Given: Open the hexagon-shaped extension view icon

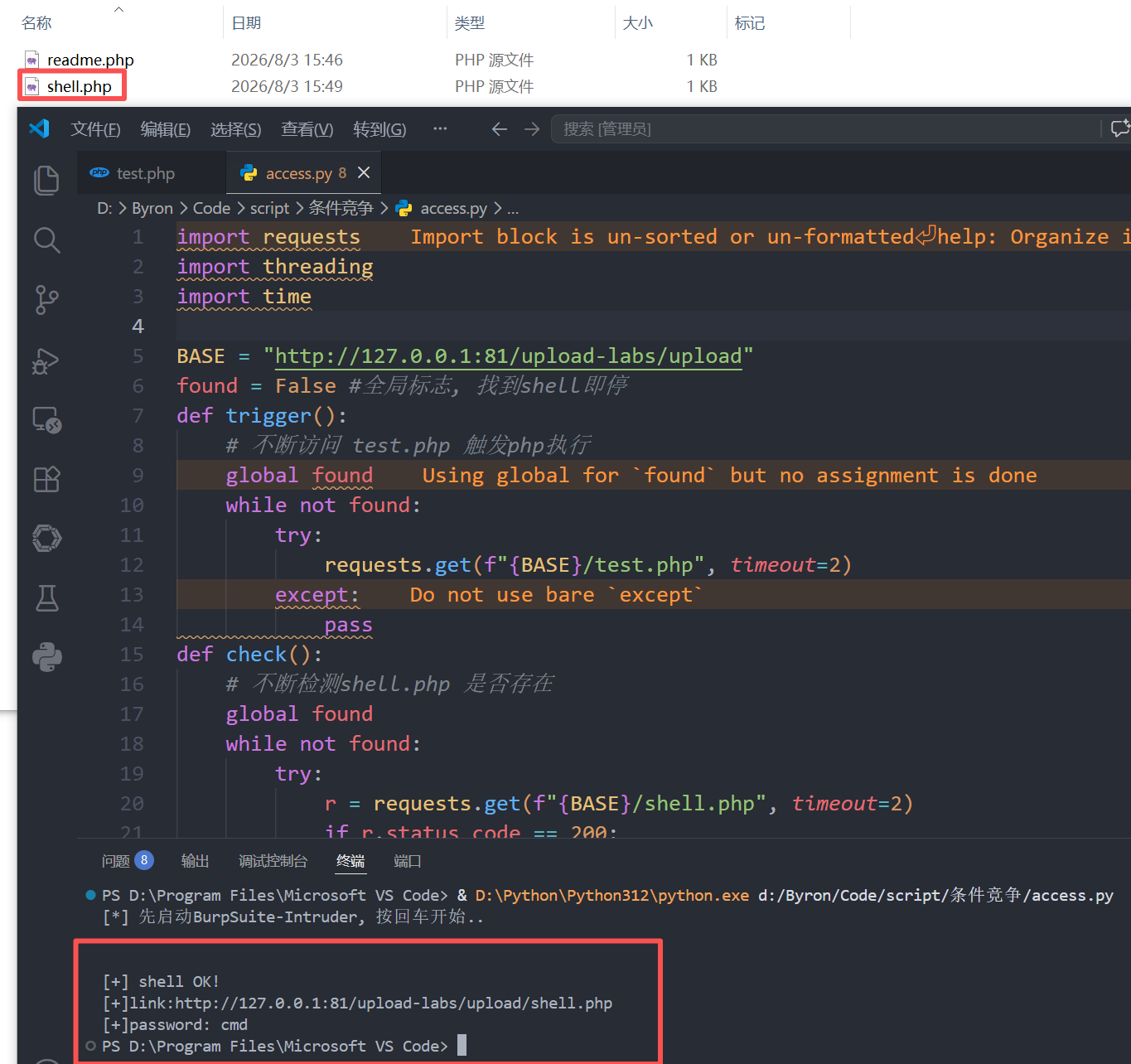Looking at the screenshot, I should (46, 539).
